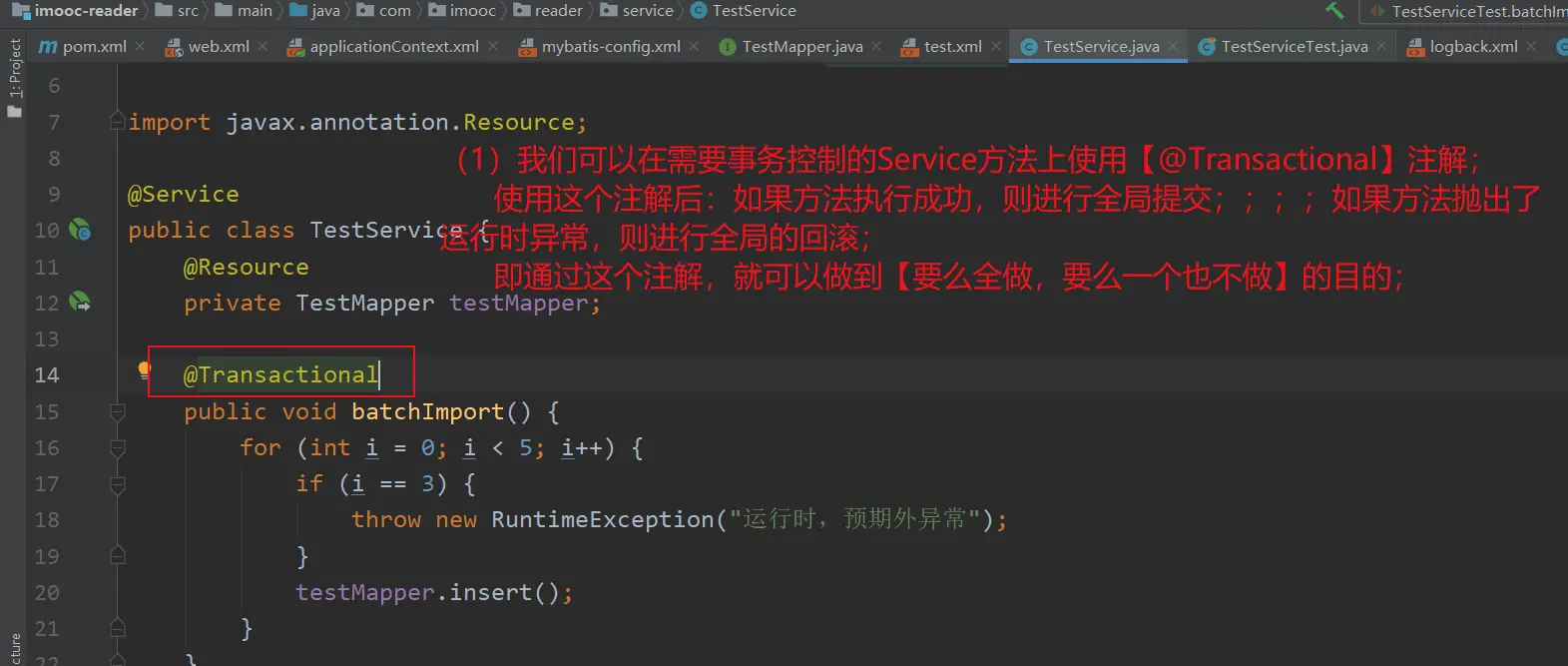Click the Build project hammer icon

click(1334, 11)
